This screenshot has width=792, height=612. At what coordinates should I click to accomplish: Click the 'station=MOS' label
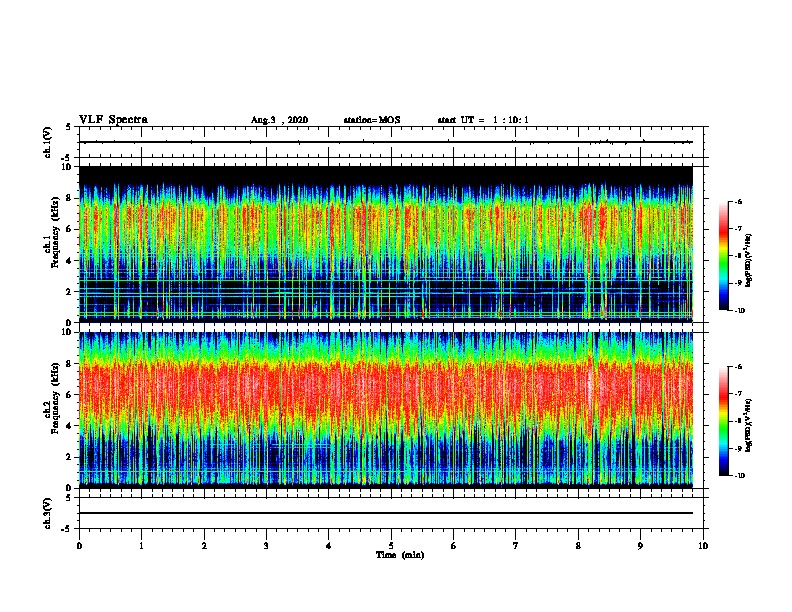tap(372, 120)
